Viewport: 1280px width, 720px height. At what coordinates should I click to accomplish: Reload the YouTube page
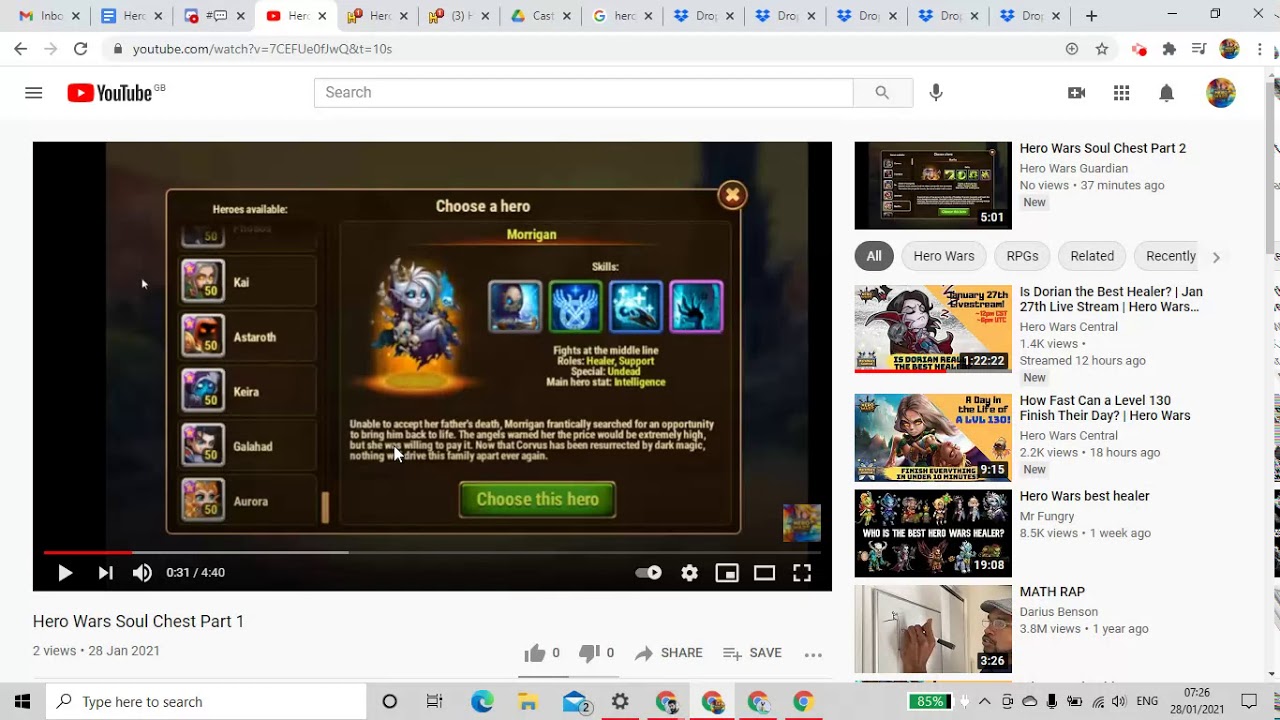pyautogui.click(x=80, y=49)
